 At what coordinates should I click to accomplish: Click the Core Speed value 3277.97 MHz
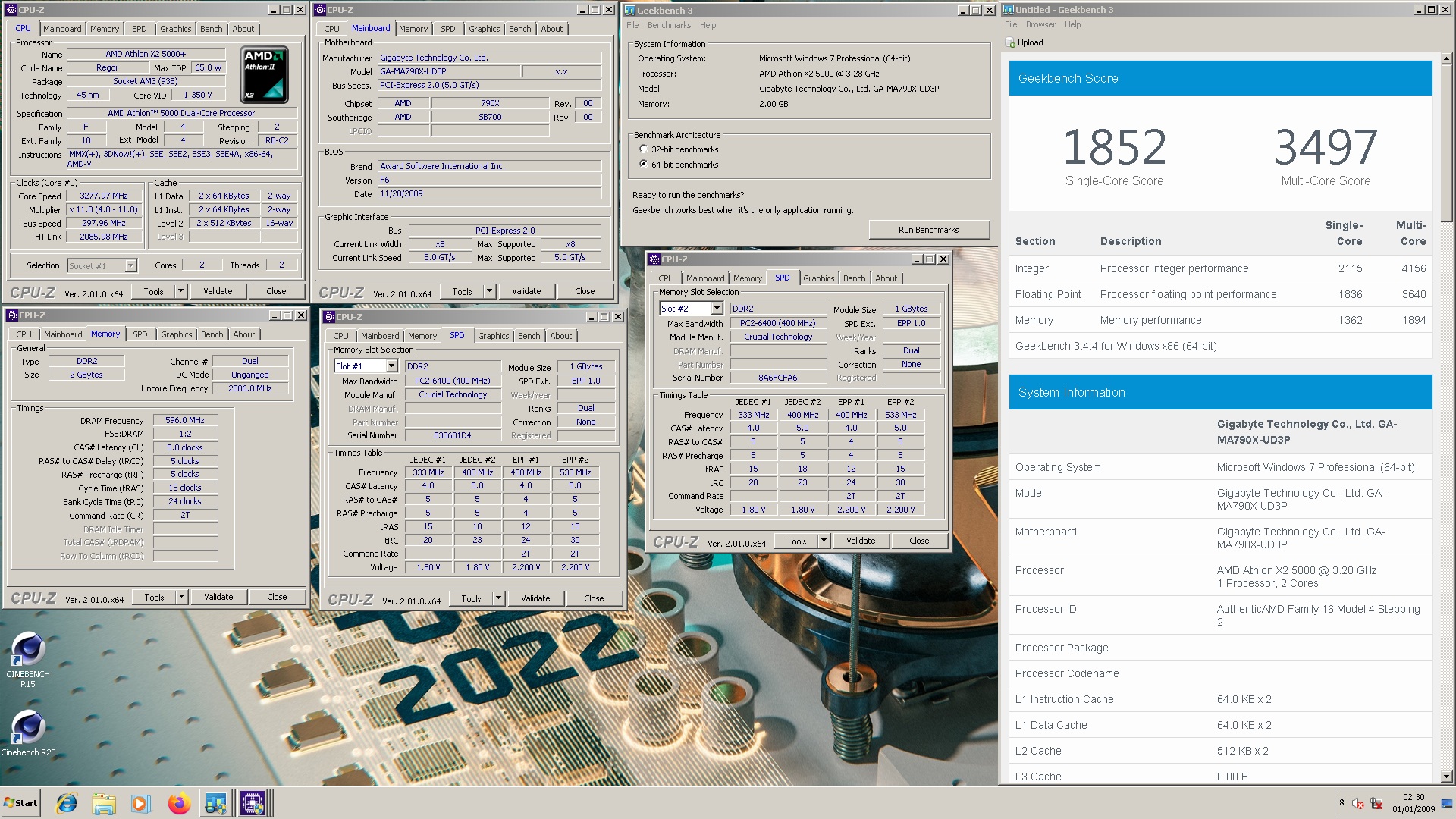coord(104,196)
